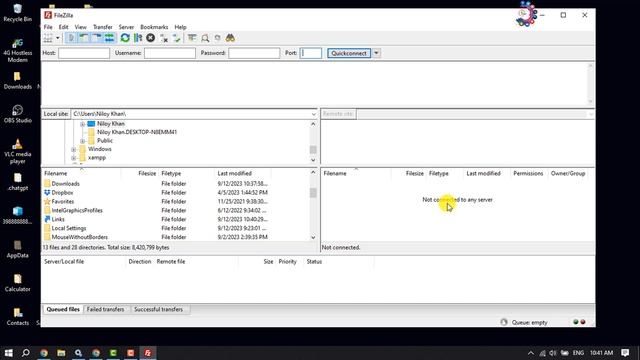Toggle synchronized browsing

click(218, 38)
